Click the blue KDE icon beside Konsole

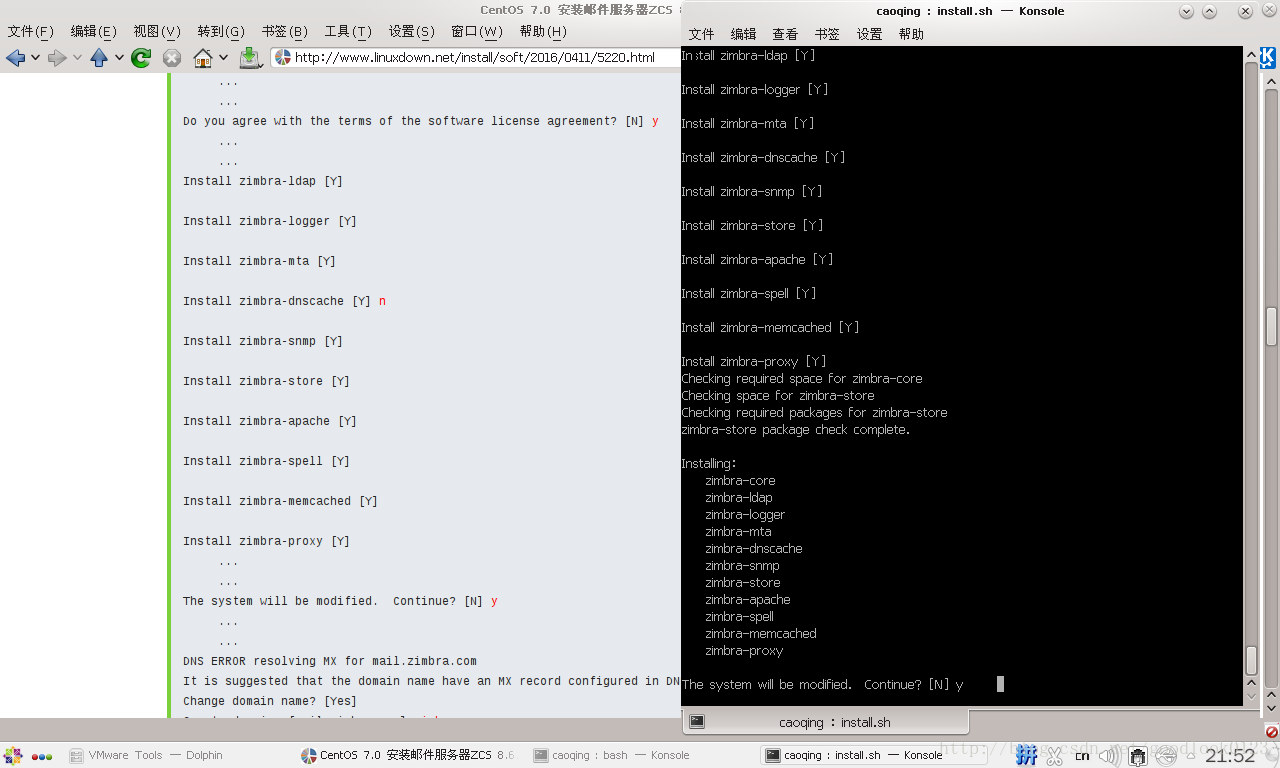point(1267,57)
